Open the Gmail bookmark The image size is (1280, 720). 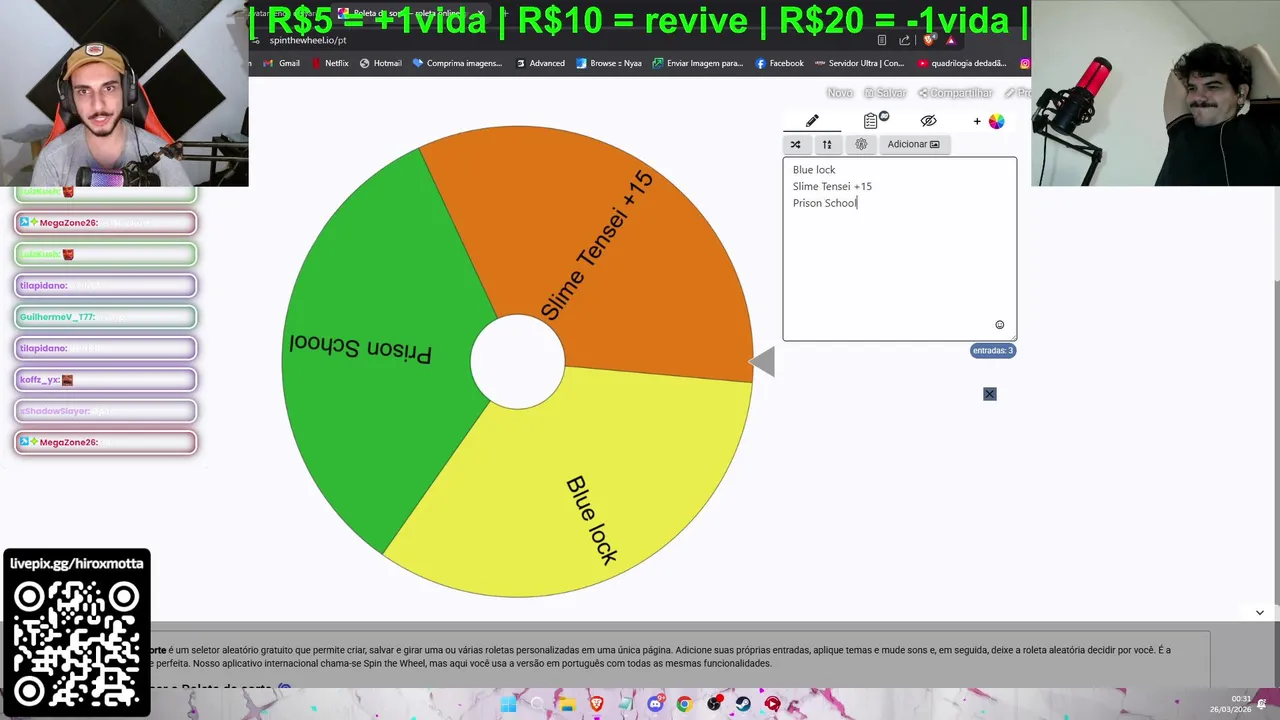point(281,63)
